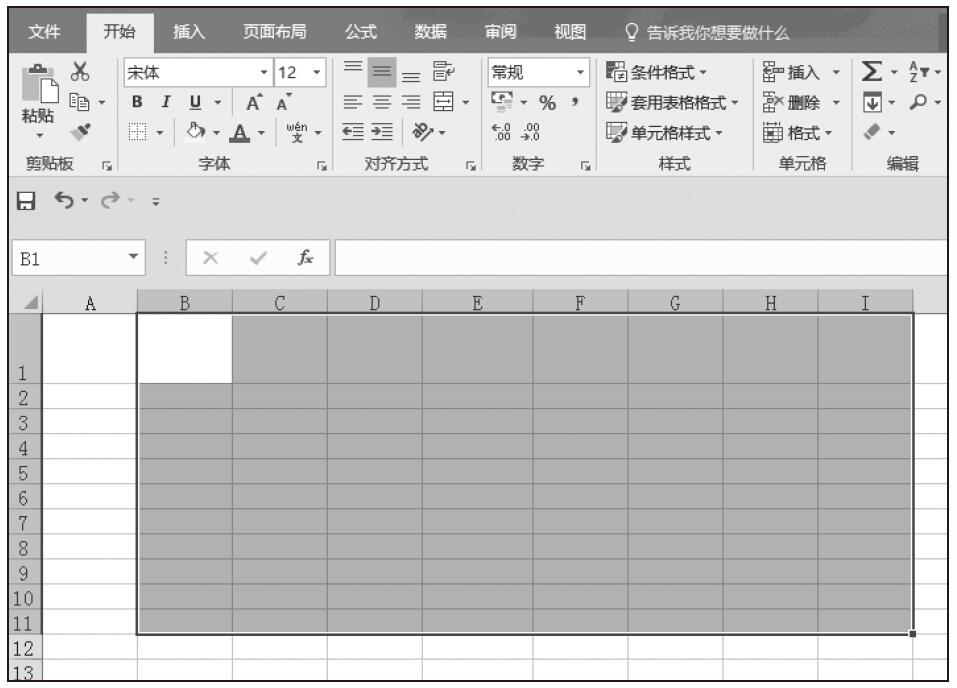The image size is (957, 688).
Task: Open the 公式 ribbon tab
Action: coord(361,33)
